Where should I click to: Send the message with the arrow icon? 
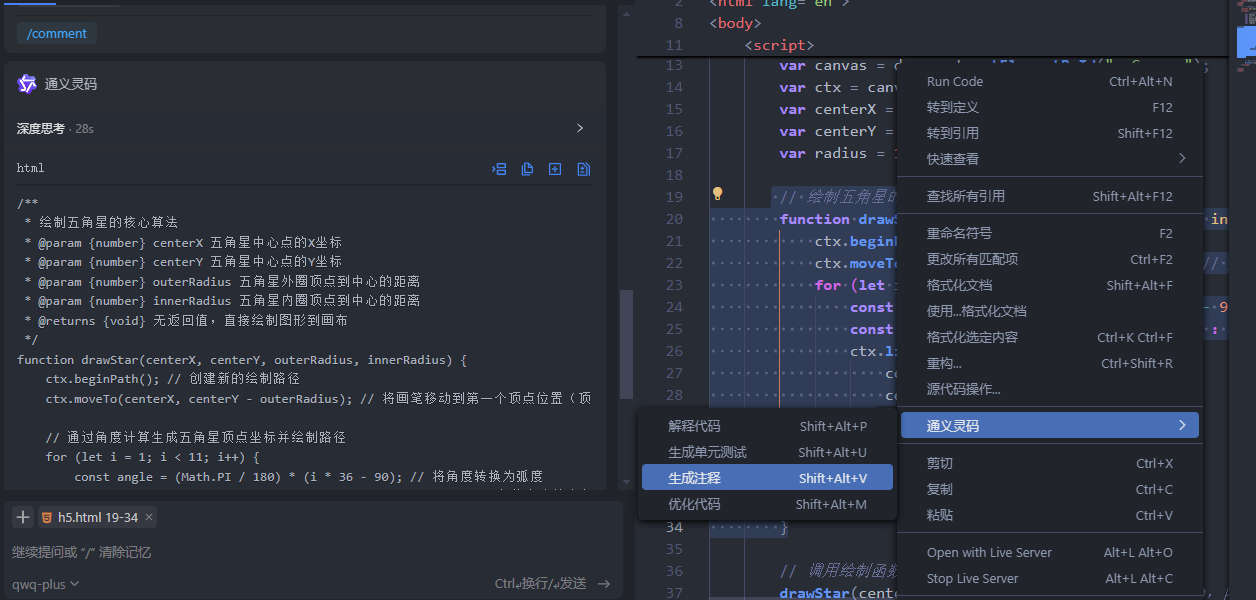coord(603,584)
